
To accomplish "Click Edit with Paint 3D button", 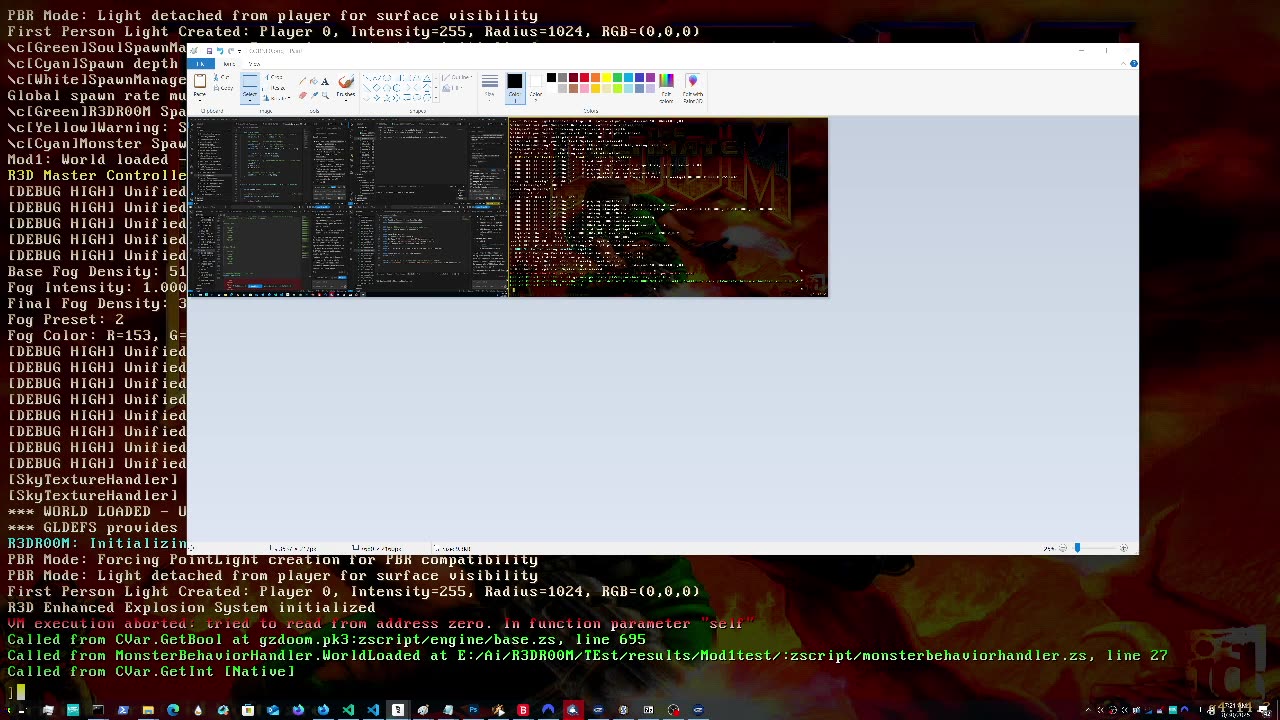I will click(x=693, y=88).
